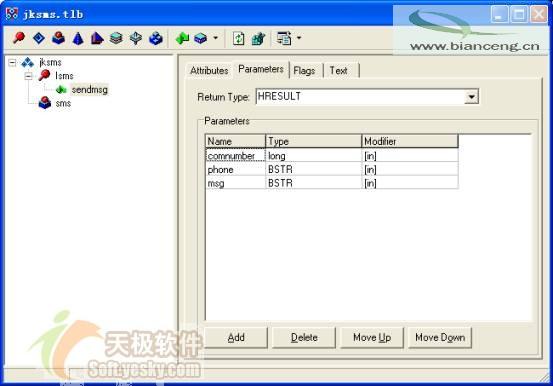Collapse the Isms interface tree node
The height and width of the screenshot is (386, 553).
(x=29, y=76)
